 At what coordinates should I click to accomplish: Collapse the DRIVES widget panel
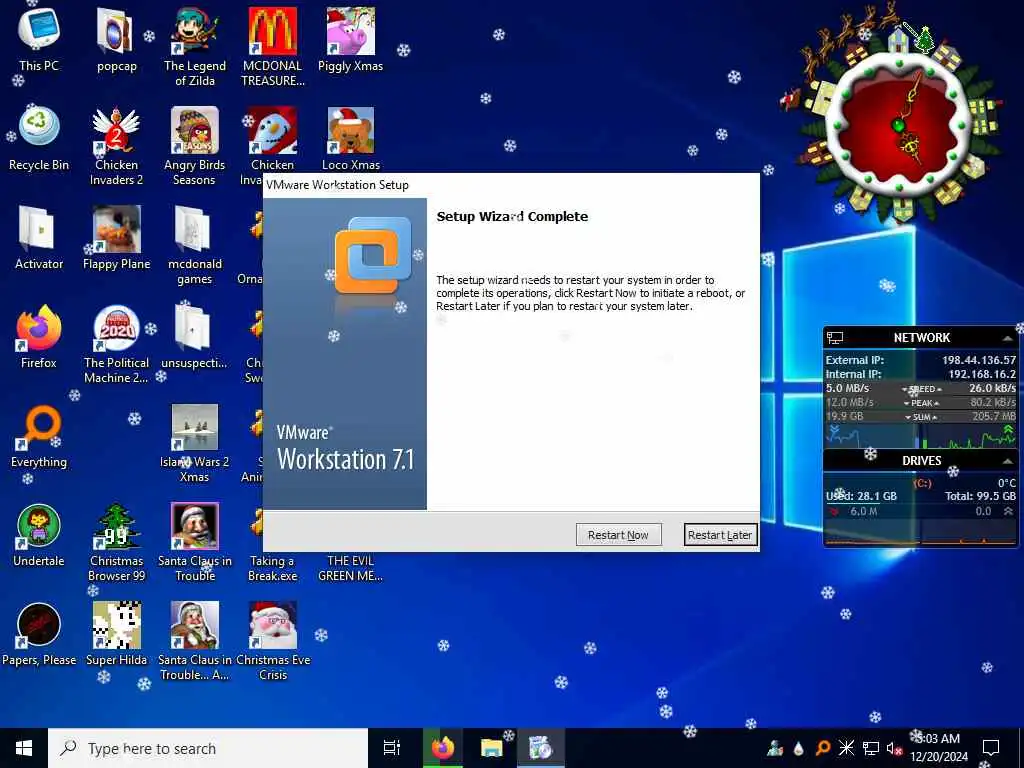[x=1008, y=461]
